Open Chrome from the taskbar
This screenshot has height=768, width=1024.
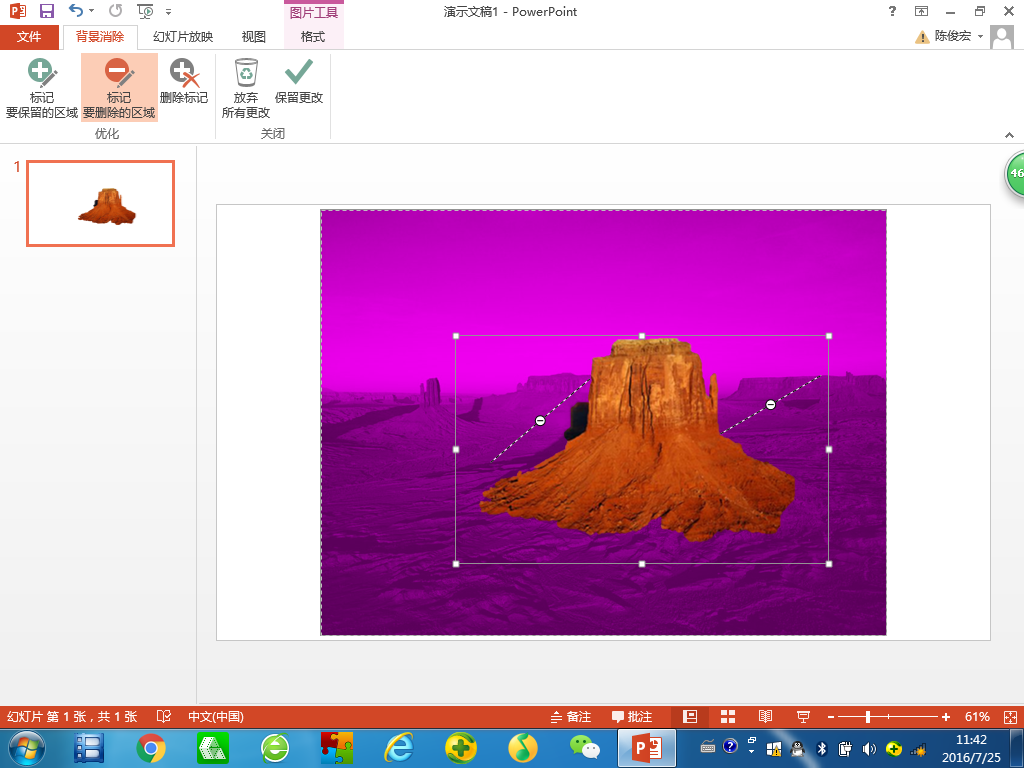[151, 748]
